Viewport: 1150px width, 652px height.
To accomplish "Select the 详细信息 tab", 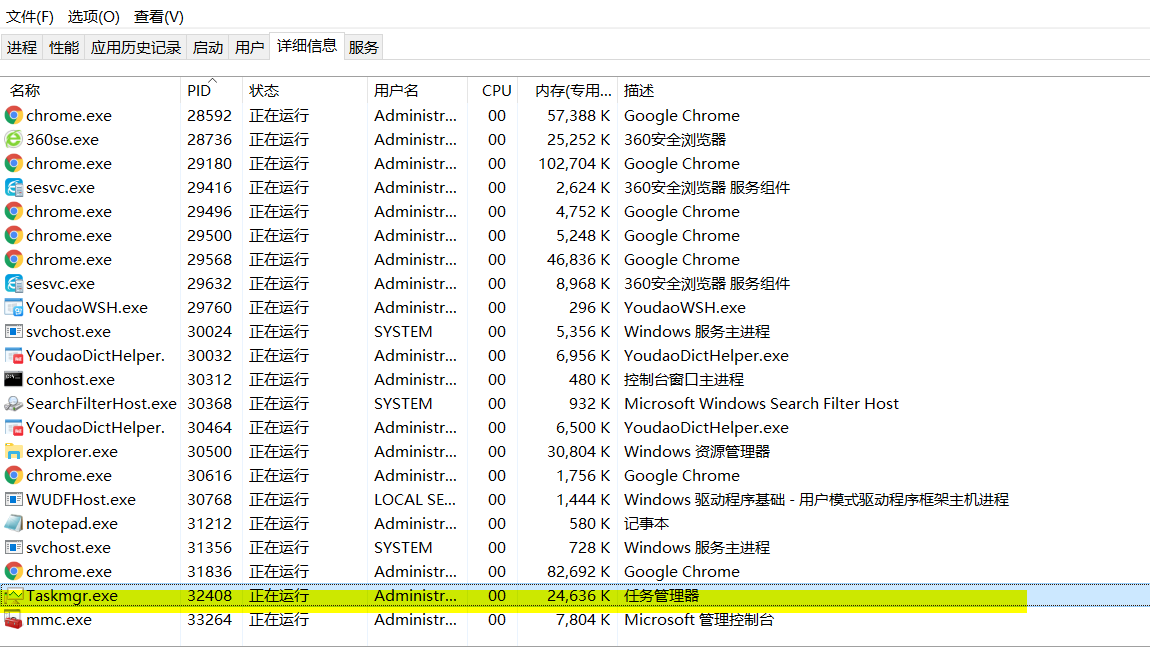I will click(x=307, y=45).
